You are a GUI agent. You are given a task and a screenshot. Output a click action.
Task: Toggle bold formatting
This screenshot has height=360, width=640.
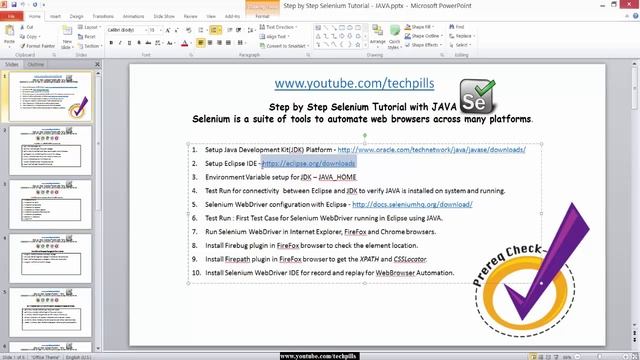click(x=111, y=42)
